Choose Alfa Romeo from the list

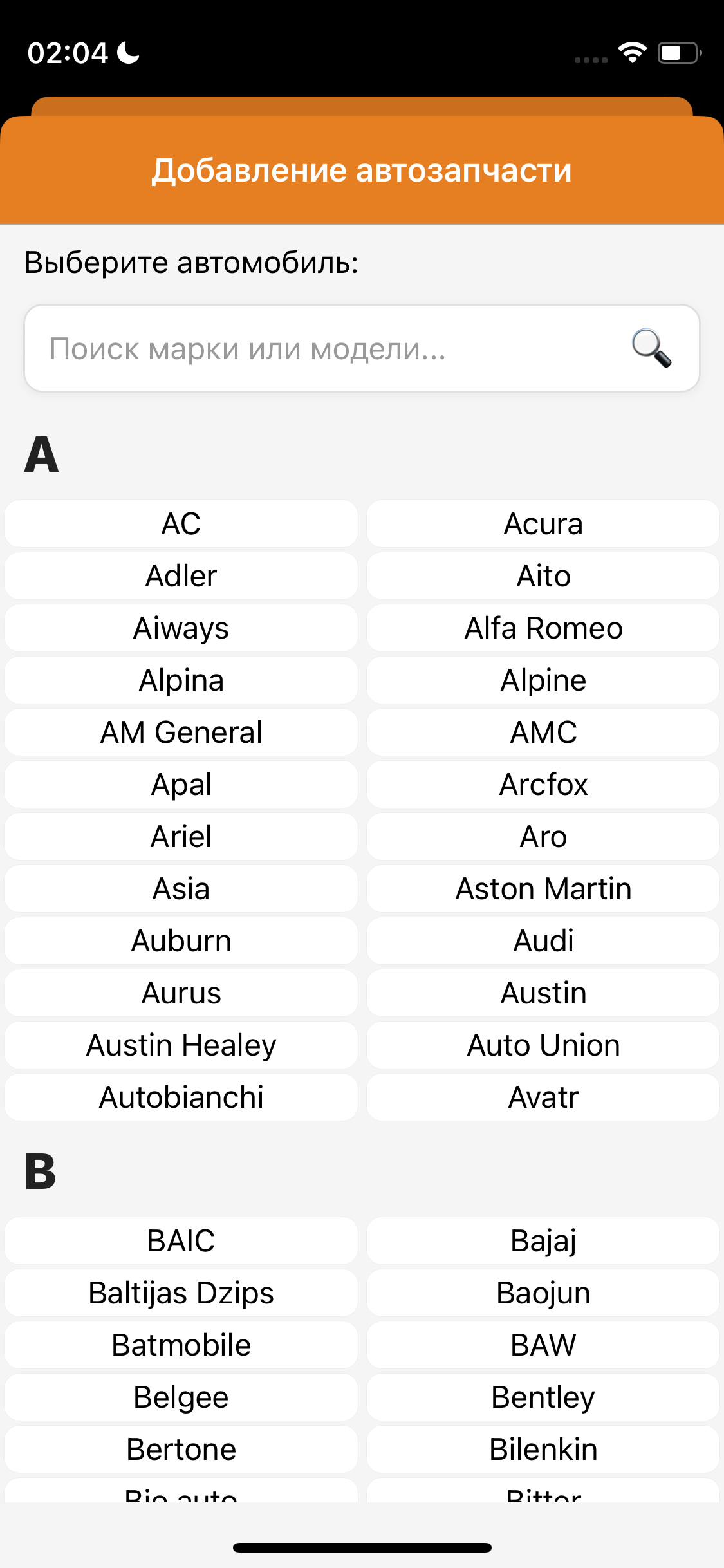click(x=543, y=628)
